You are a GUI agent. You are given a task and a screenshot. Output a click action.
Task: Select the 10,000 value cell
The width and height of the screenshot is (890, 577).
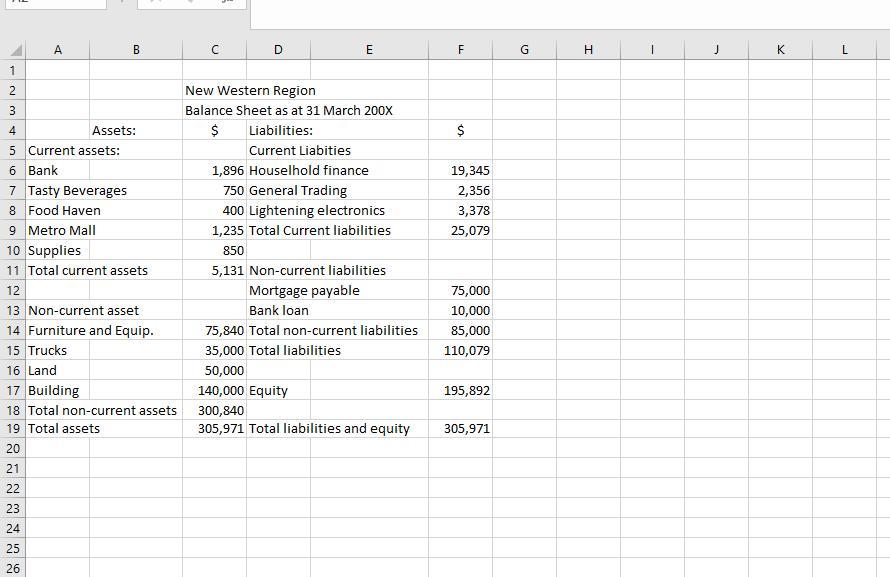(x=460, y=310)
